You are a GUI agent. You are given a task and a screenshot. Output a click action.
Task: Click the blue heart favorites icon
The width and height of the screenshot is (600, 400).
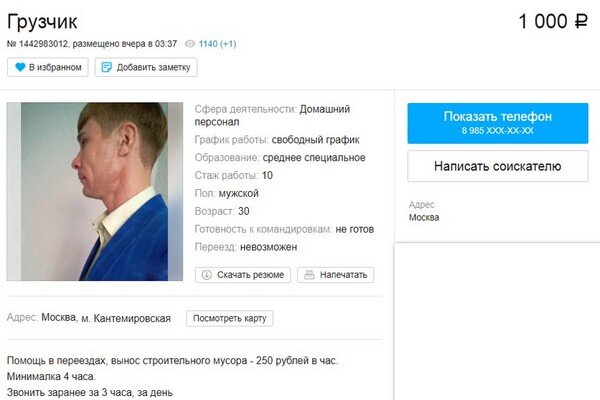point(20,67)
